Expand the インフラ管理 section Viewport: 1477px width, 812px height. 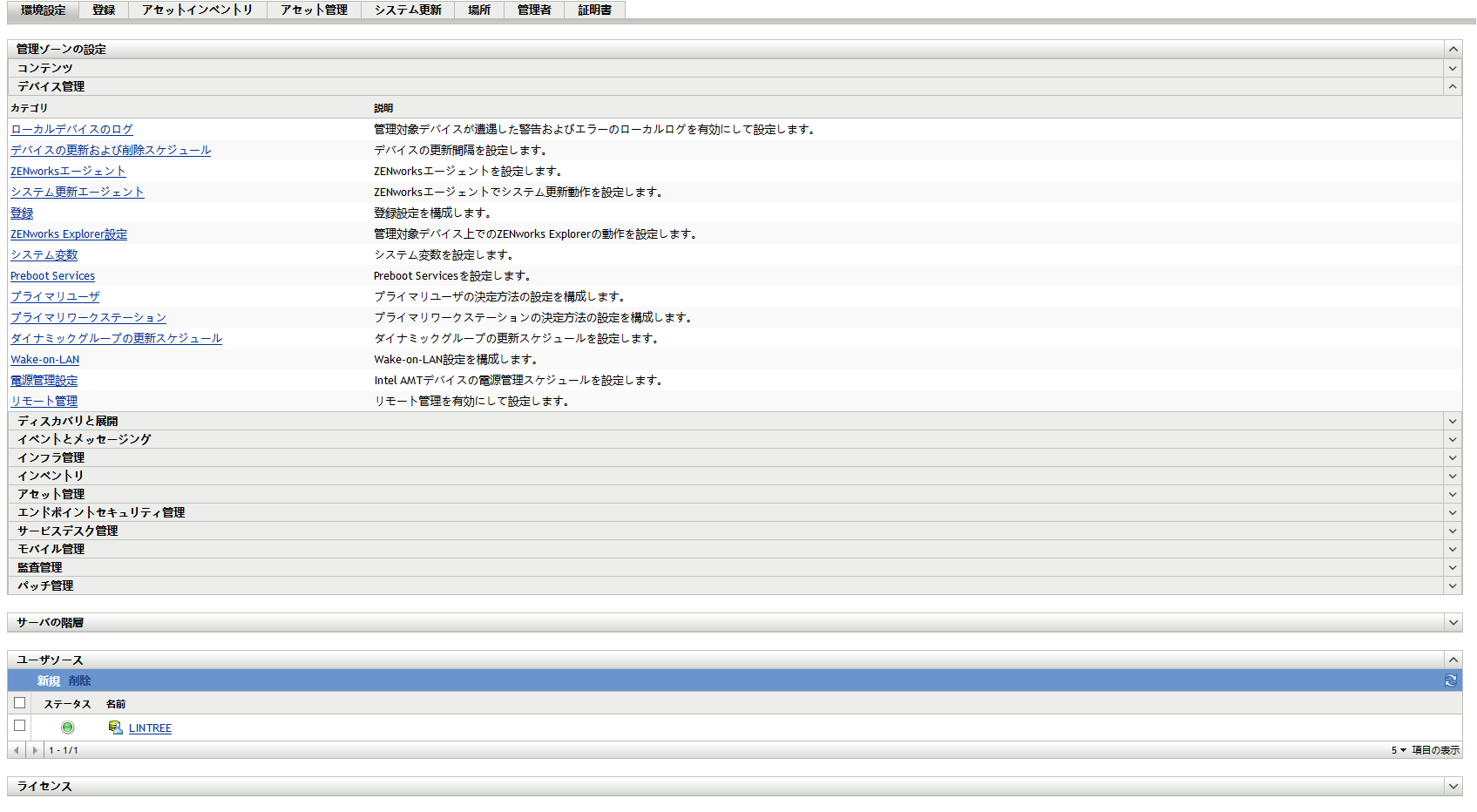tap(1453, 457)
